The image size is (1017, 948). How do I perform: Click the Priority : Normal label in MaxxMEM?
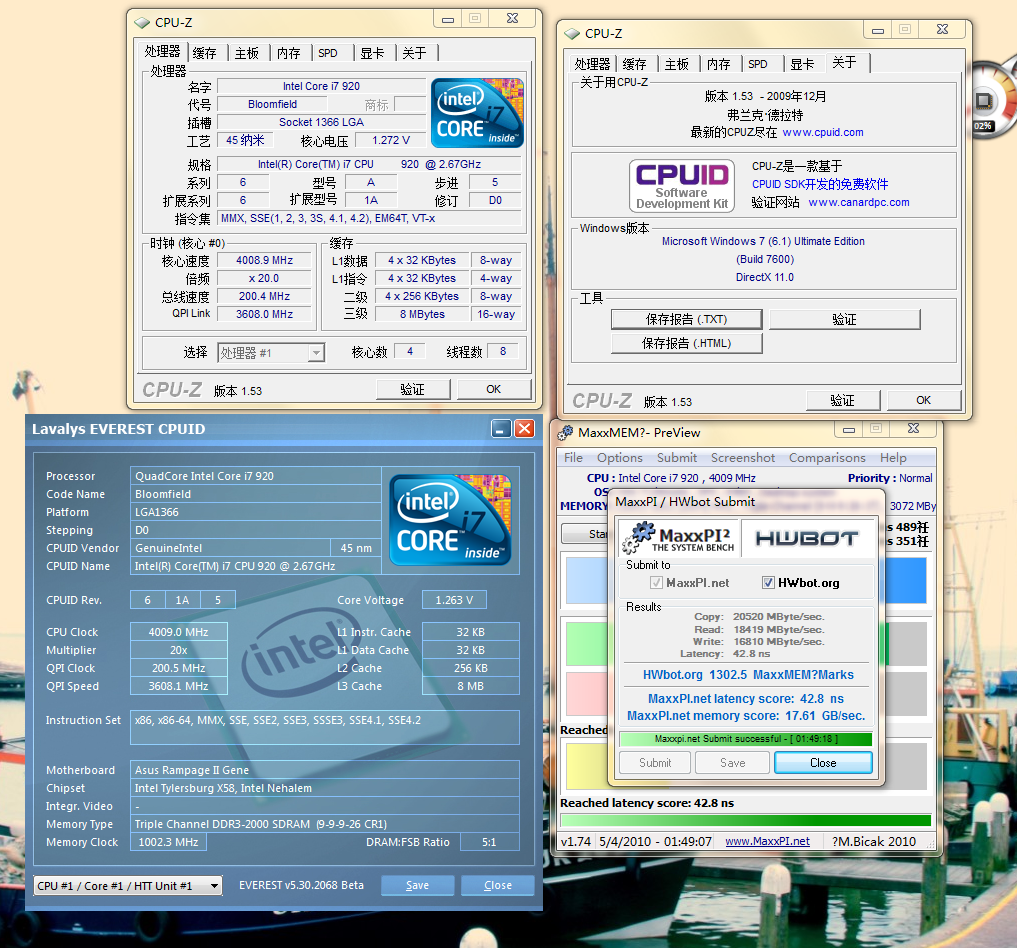(x=890, y=478)
